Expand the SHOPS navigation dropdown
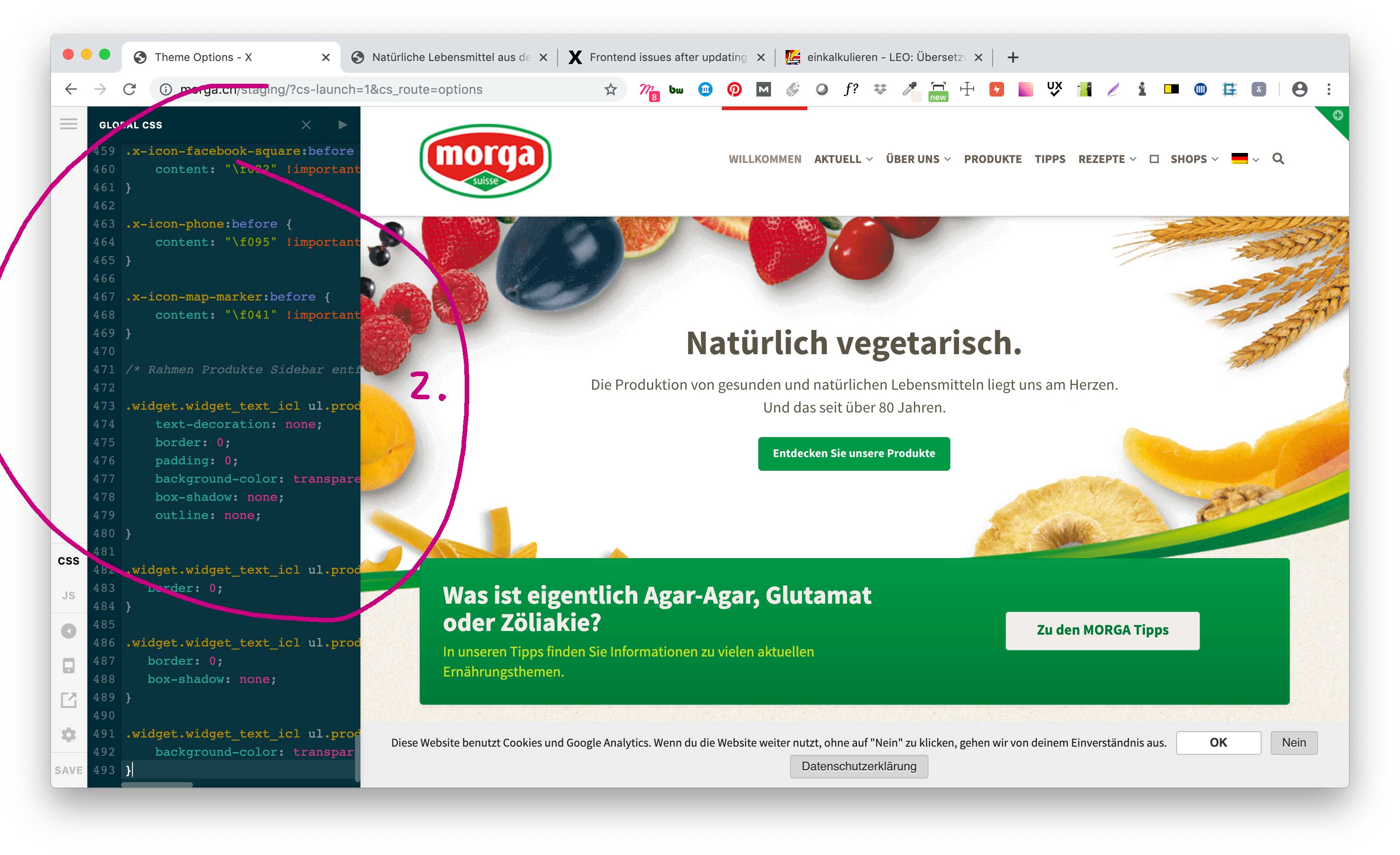The height and width of the screenshot is (855, 1400). point(1194,159)
